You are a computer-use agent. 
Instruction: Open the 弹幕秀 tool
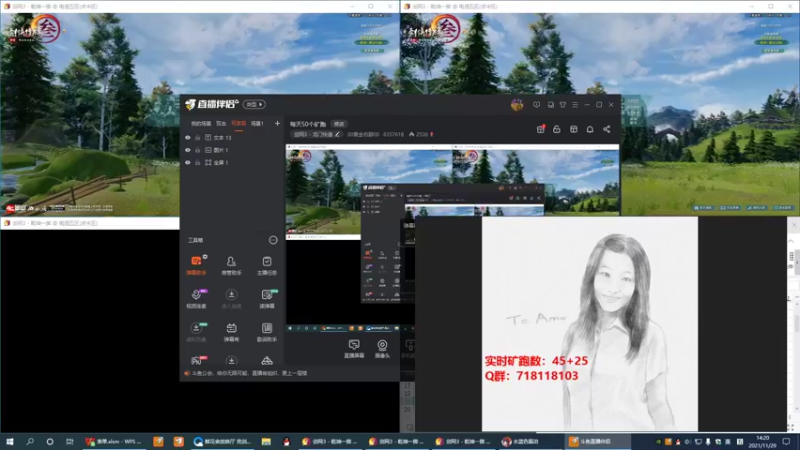231,332
